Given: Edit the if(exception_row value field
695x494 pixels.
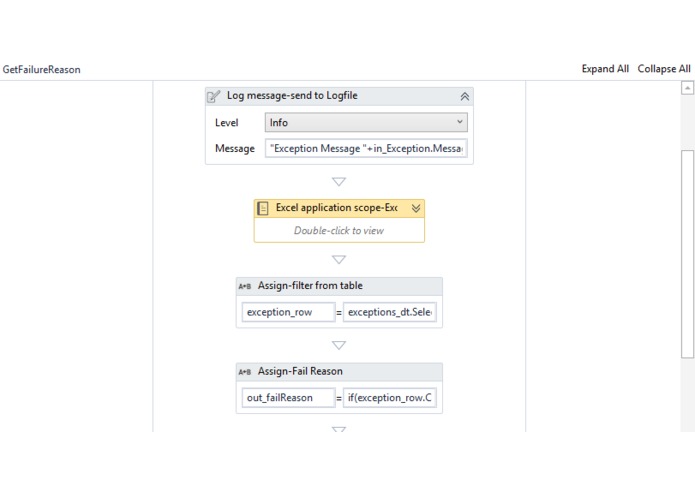Looking at the screenshot, I should [x=390, y=397].
